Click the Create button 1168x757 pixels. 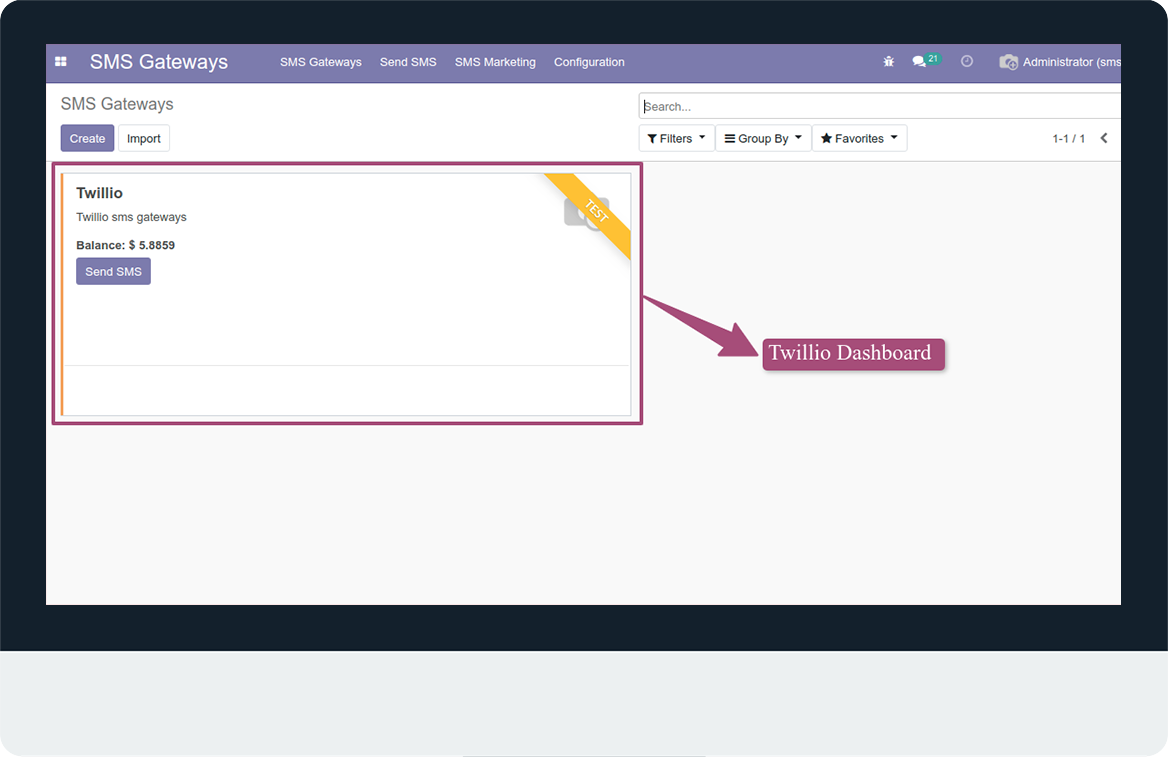87,138
